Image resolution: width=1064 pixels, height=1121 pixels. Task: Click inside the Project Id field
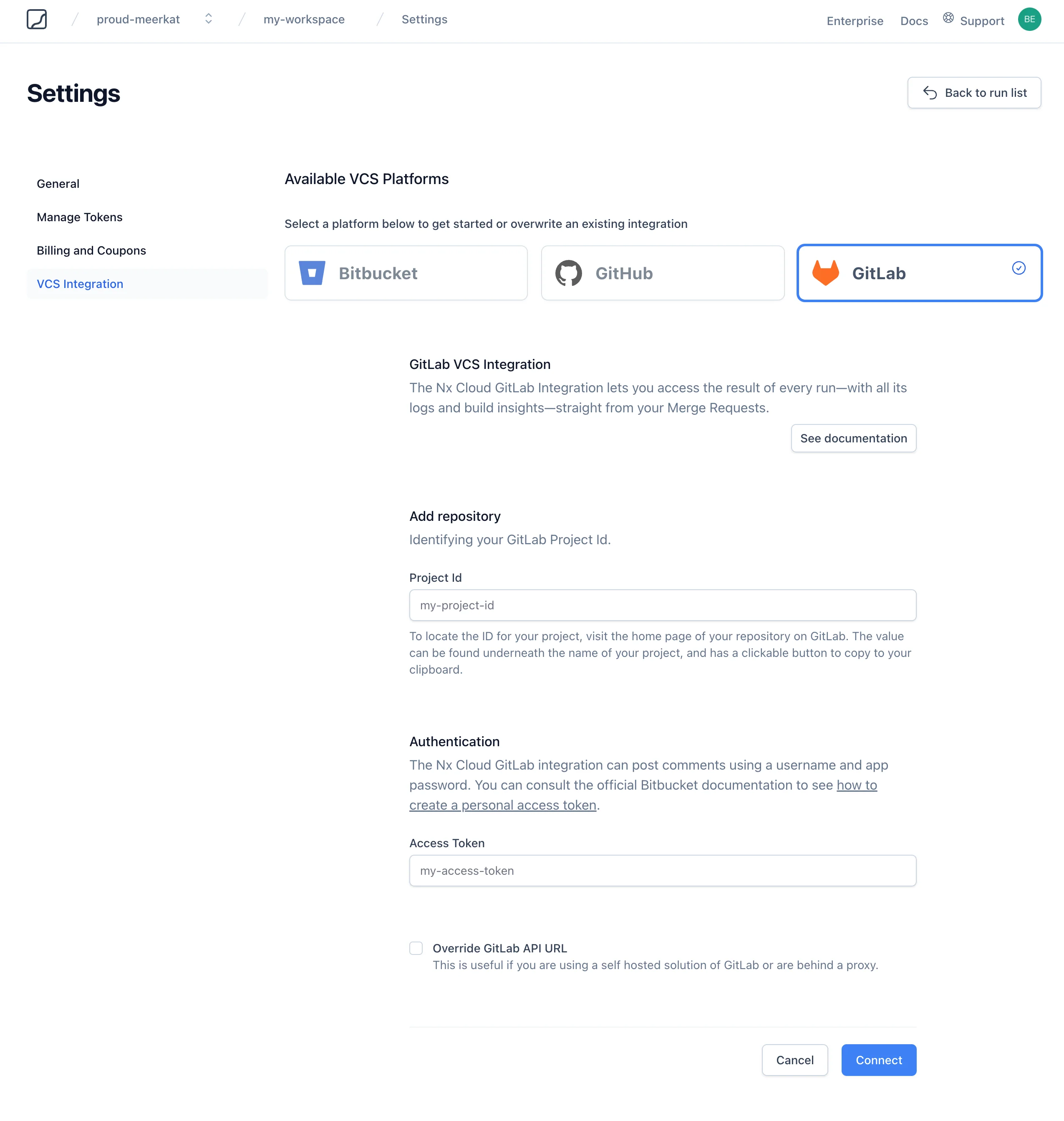(x=662, y=605)
